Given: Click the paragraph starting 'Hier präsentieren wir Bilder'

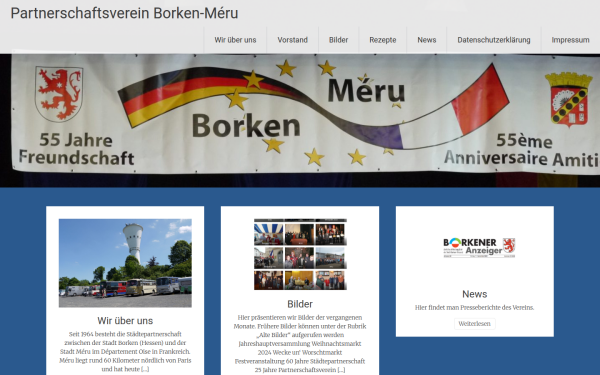Looking at the screenshot, I should [300, 344].
